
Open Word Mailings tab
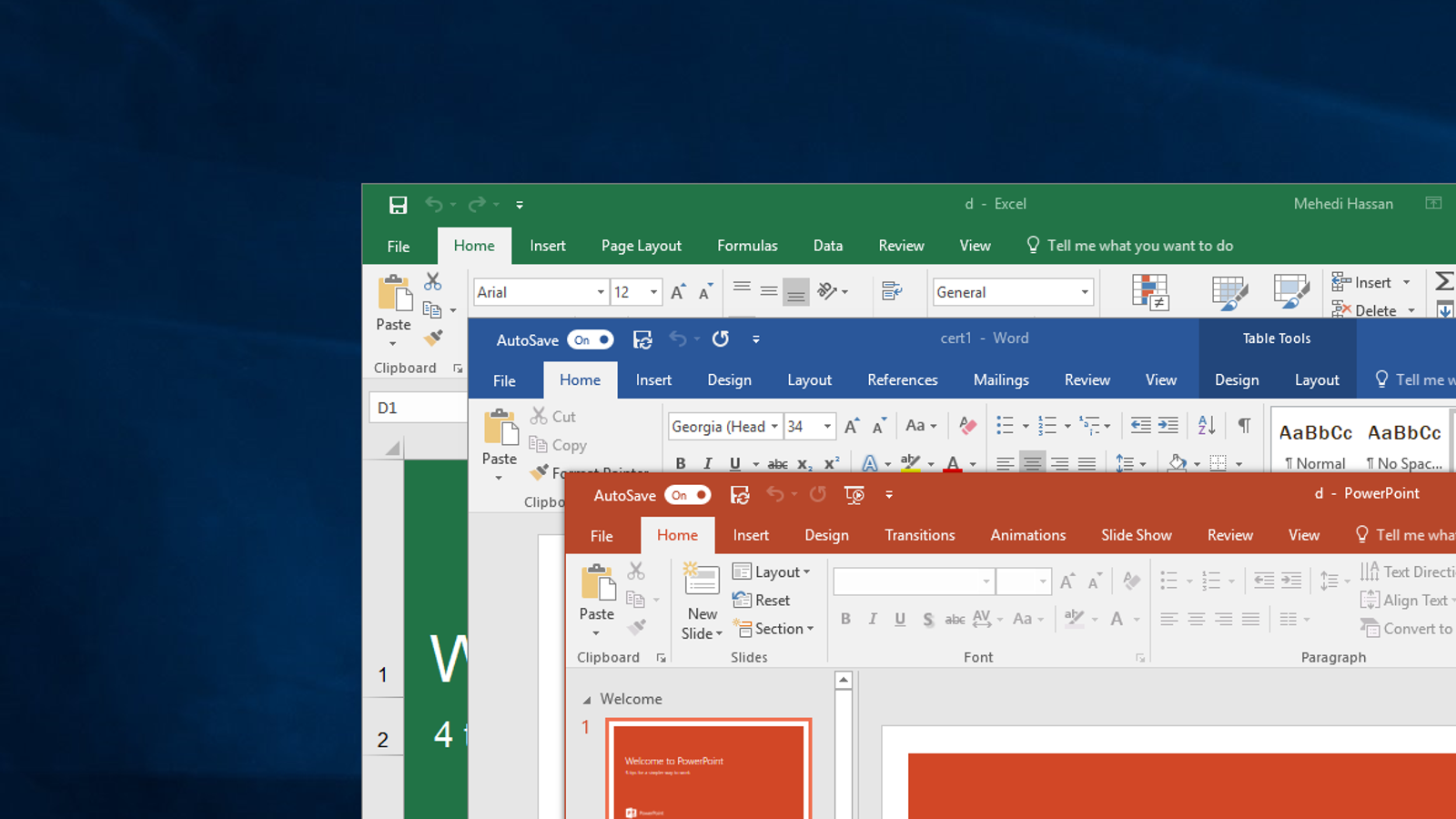point(1001,380)
